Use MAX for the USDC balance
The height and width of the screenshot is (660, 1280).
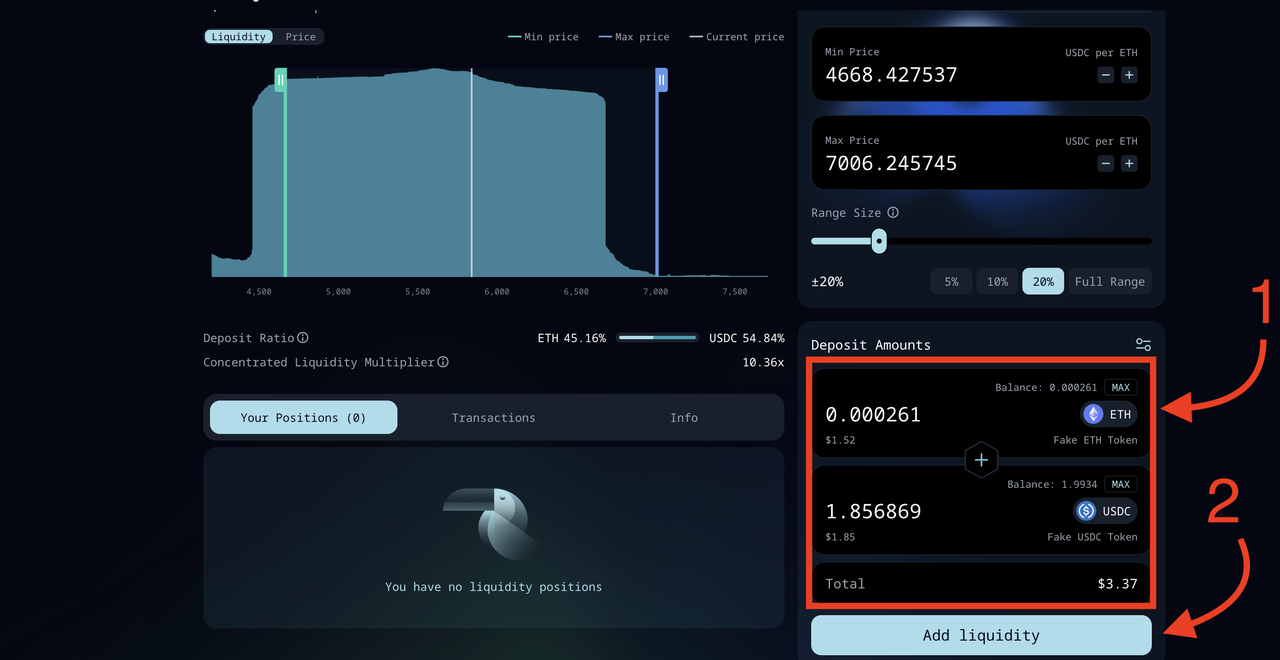click(x=1121, y=484)
